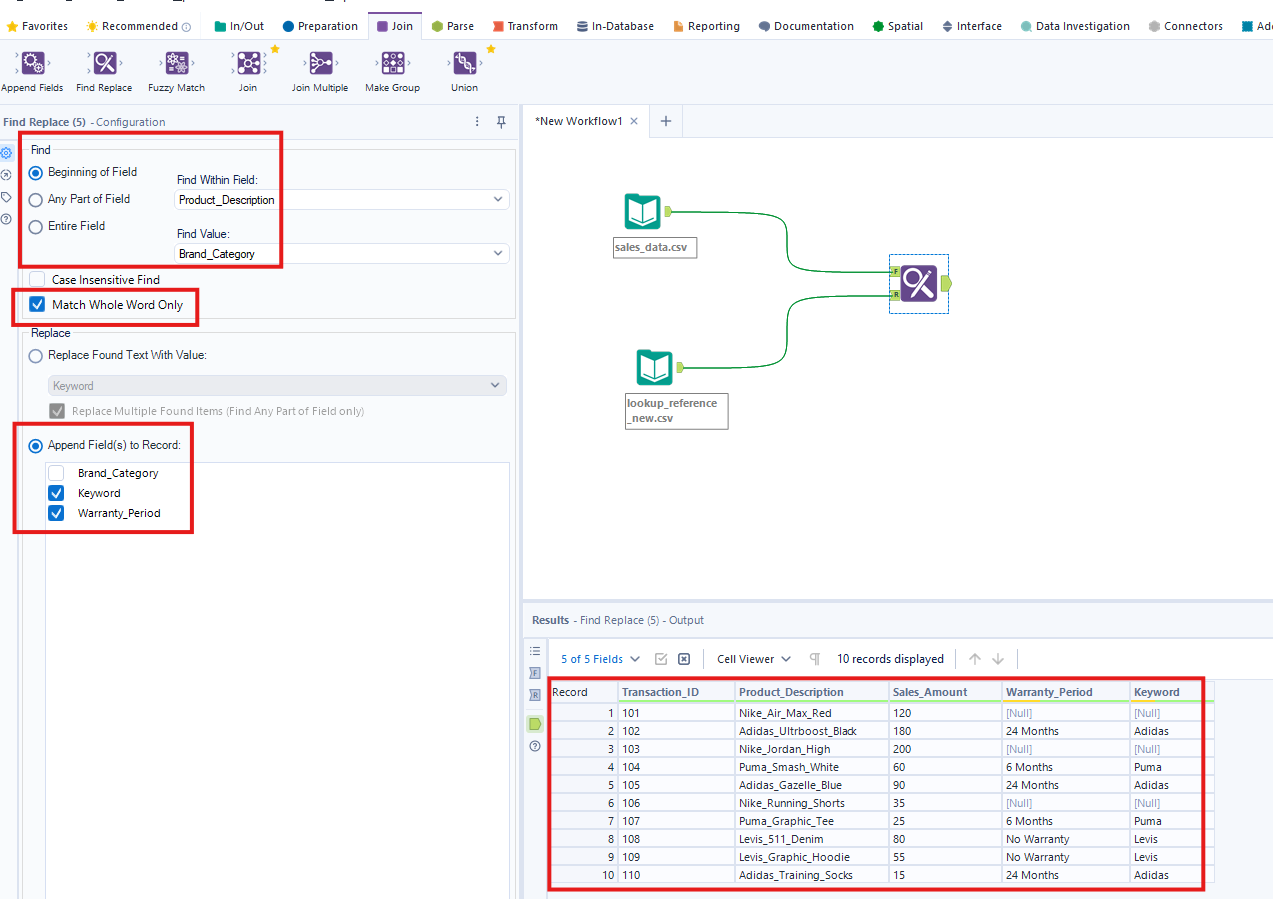
Task: Add a new workflow tab
Action: pos(665,121)
